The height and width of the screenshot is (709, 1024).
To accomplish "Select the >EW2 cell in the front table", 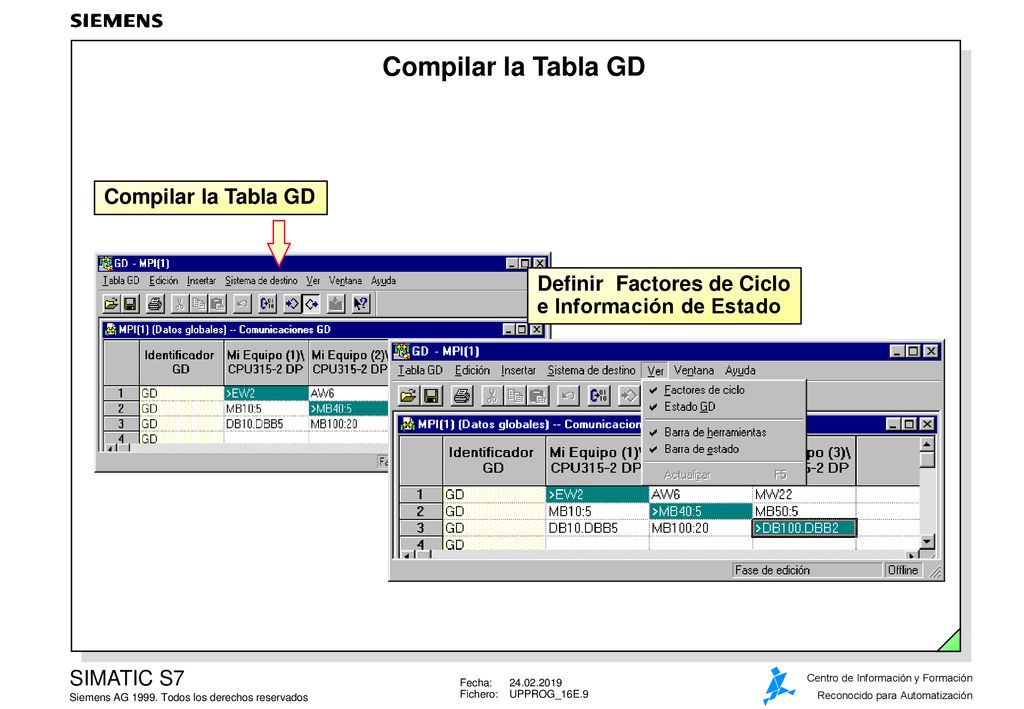I will pos(597,494).
